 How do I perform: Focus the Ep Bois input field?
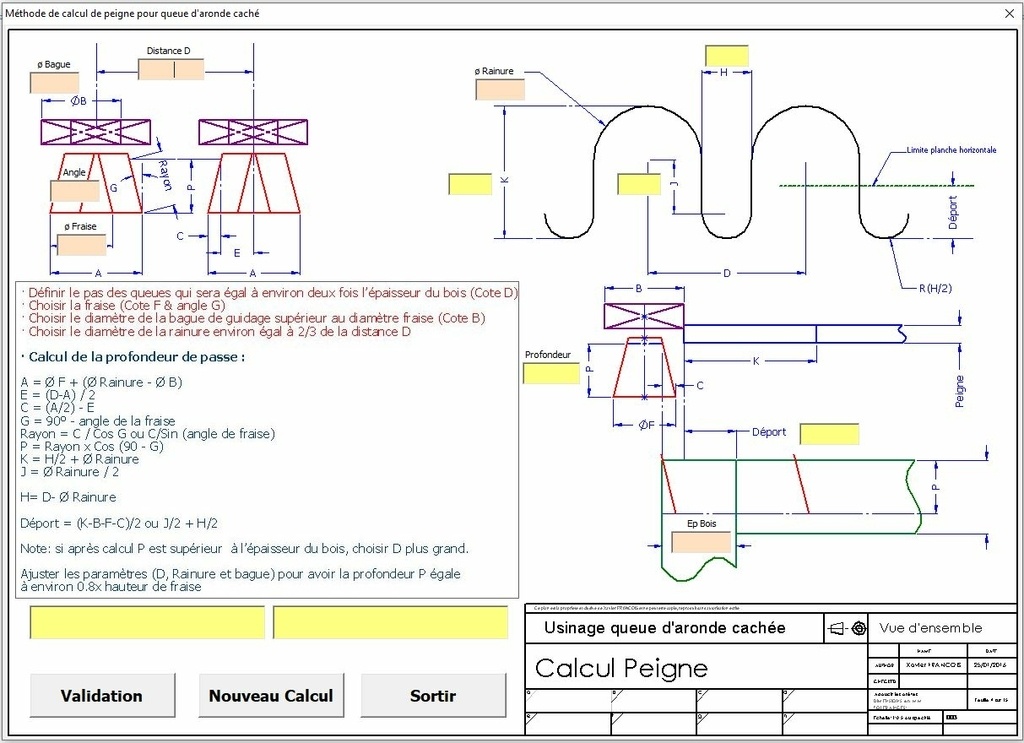[x=700, y=542]
